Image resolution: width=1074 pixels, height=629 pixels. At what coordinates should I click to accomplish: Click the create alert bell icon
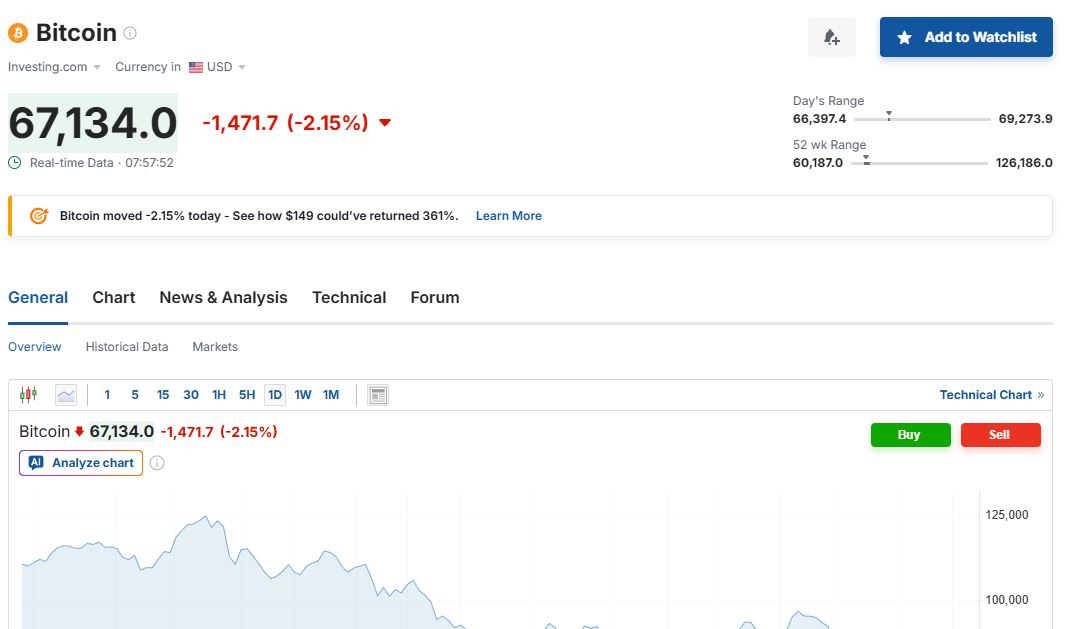point(831,37)
